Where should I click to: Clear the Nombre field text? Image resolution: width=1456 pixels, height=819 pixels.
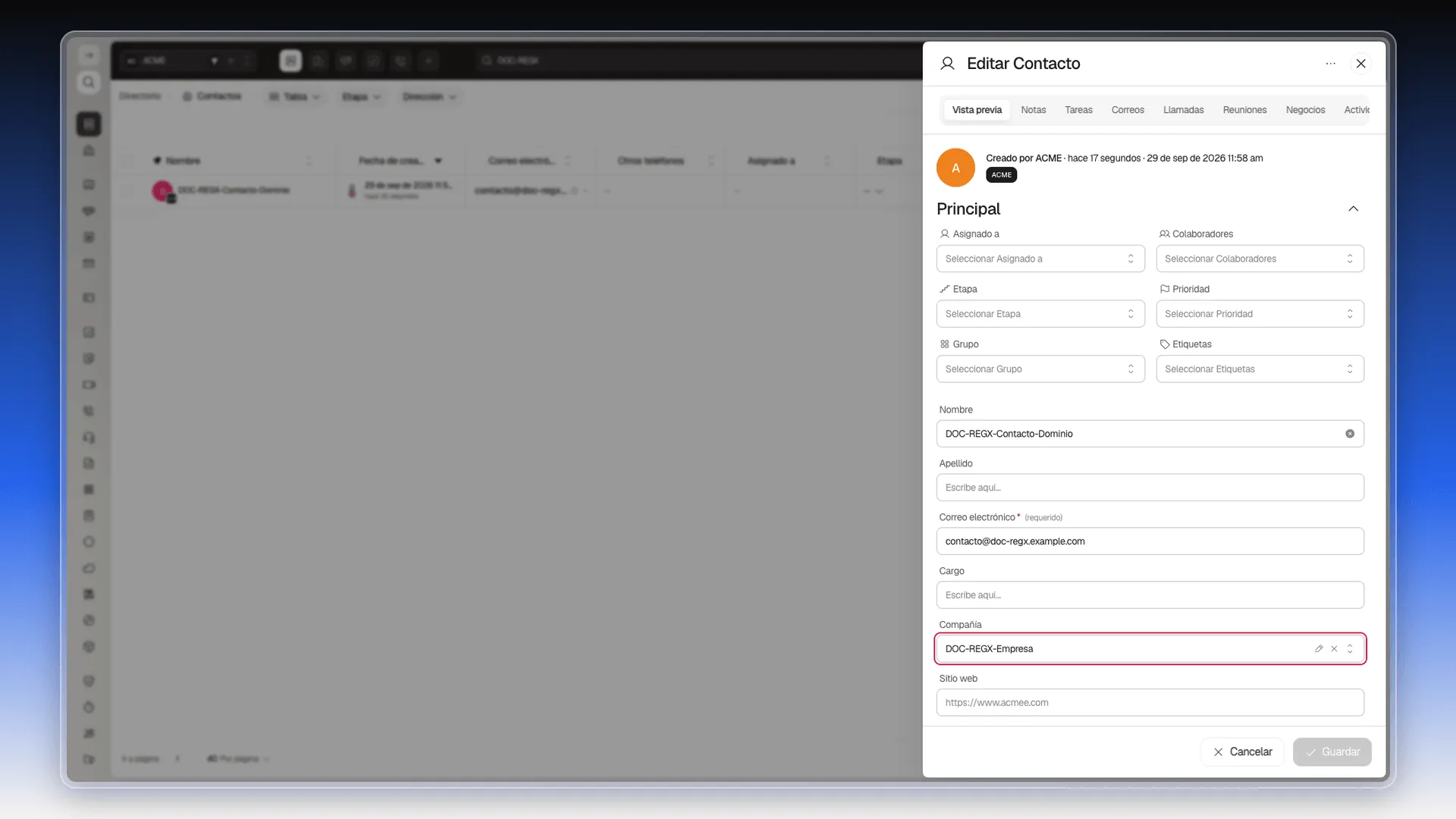(1350, 434)
